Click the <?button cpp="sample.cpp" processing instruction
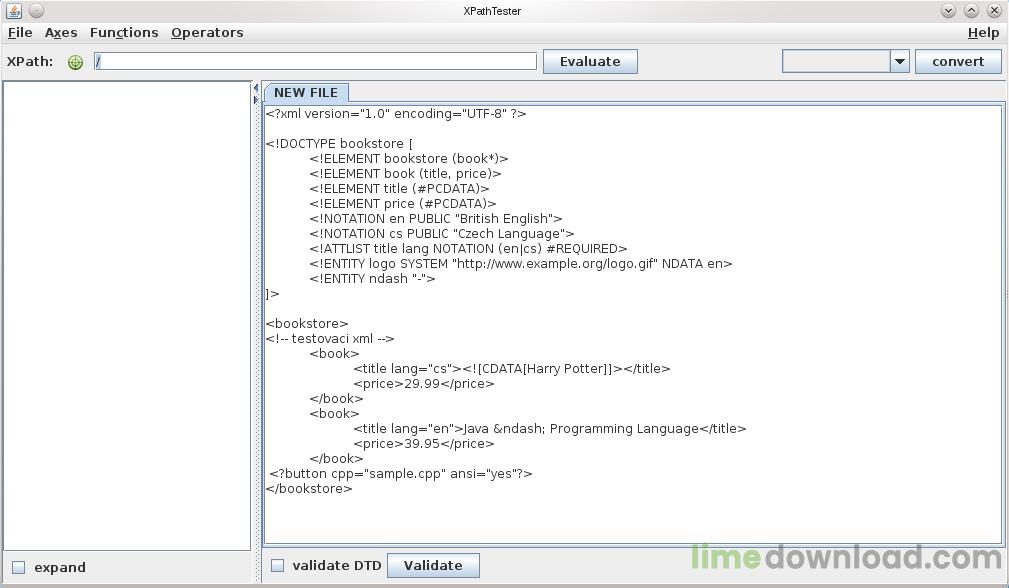 (400, 473)
